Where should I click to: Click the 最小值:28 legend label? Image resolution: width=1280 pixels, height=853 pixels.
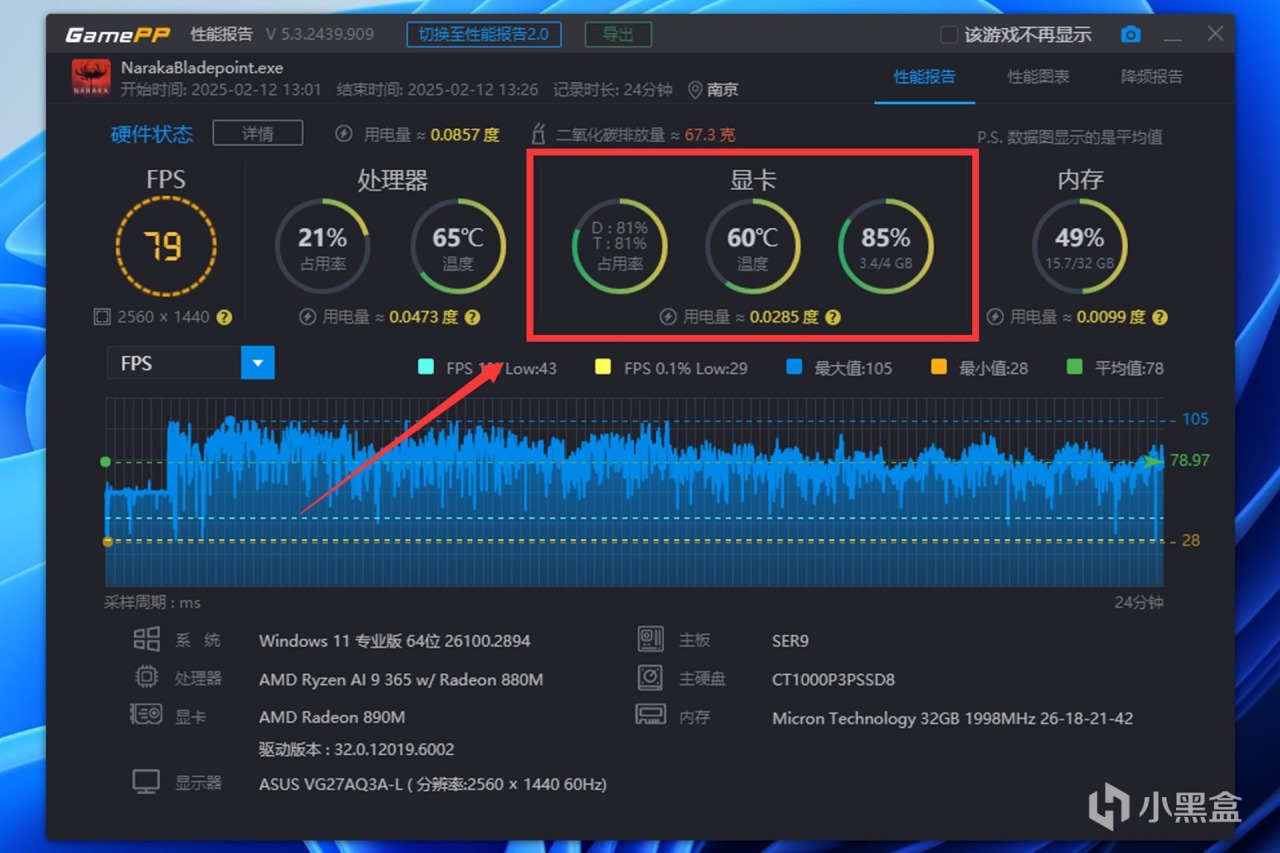(994, 368)
